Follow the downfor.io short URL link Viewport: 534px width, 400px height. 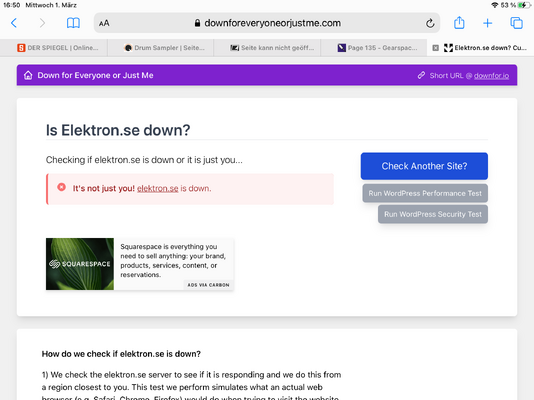[x=491, y=76]
